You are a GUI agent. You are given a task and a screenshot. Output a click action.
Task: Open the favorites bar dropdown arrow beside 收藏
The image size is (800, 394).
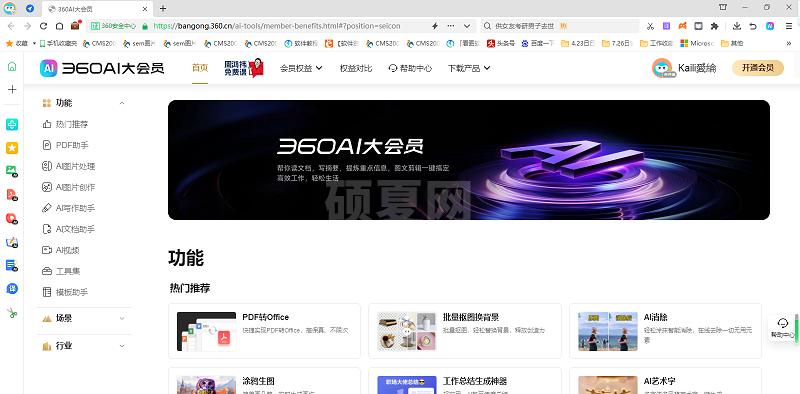click(34, 44)
